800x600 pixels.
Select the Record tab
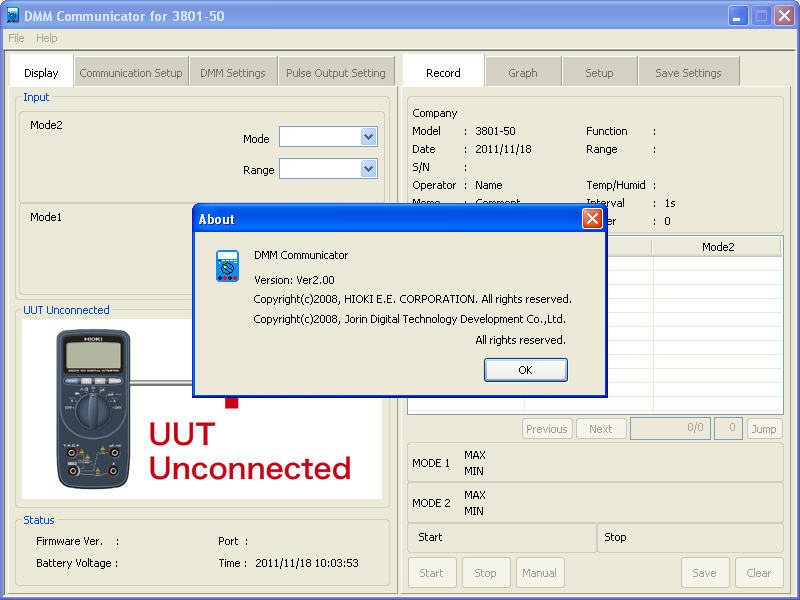443,73
